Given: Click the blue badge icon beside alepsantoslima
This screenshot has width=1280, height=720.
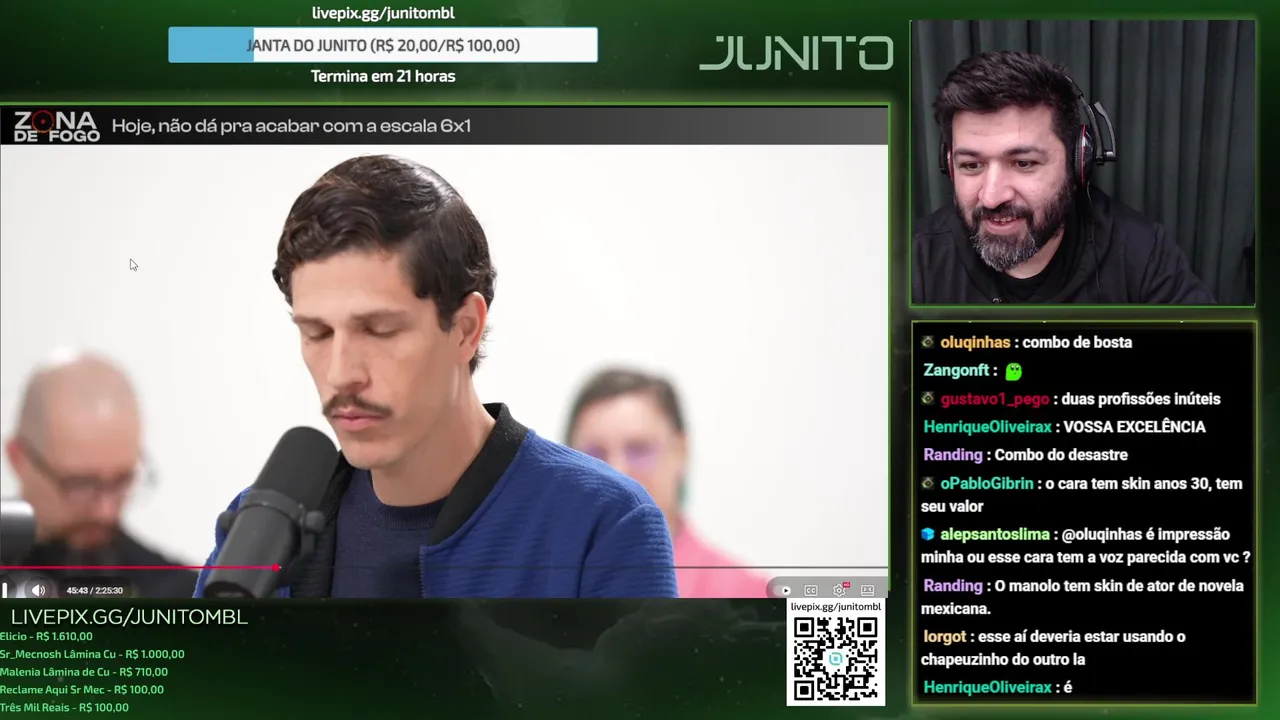Looking at the screenshot, I should (928, 534).
